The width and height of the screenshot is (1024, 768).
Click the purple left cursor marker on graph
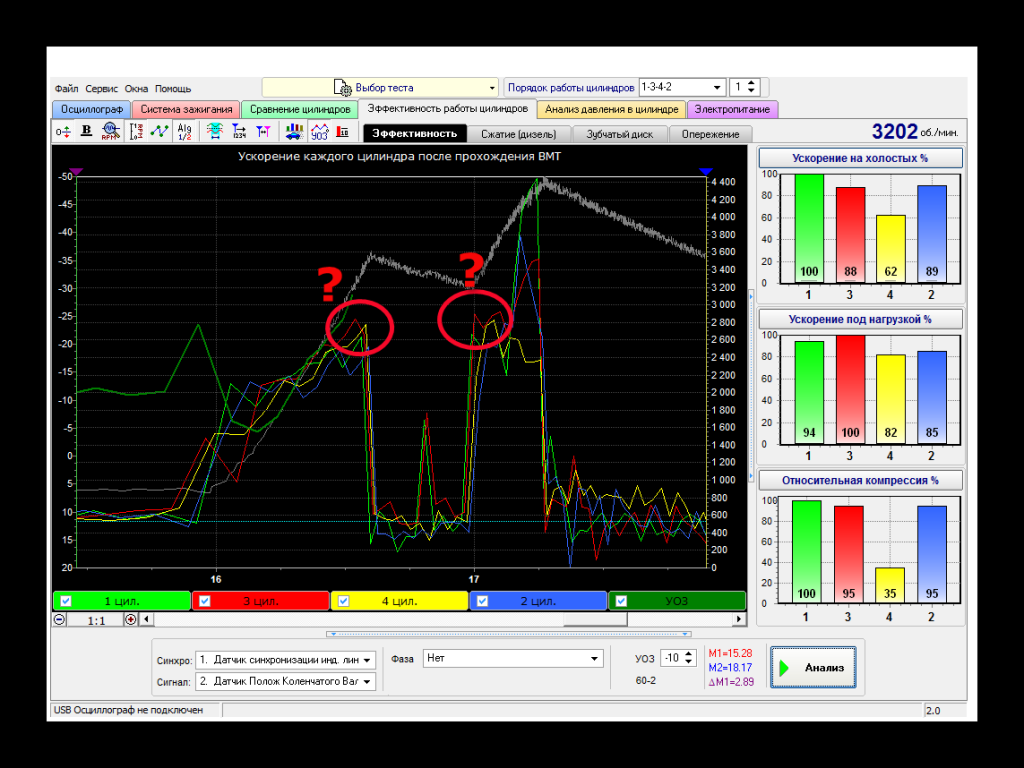(76, 172)
